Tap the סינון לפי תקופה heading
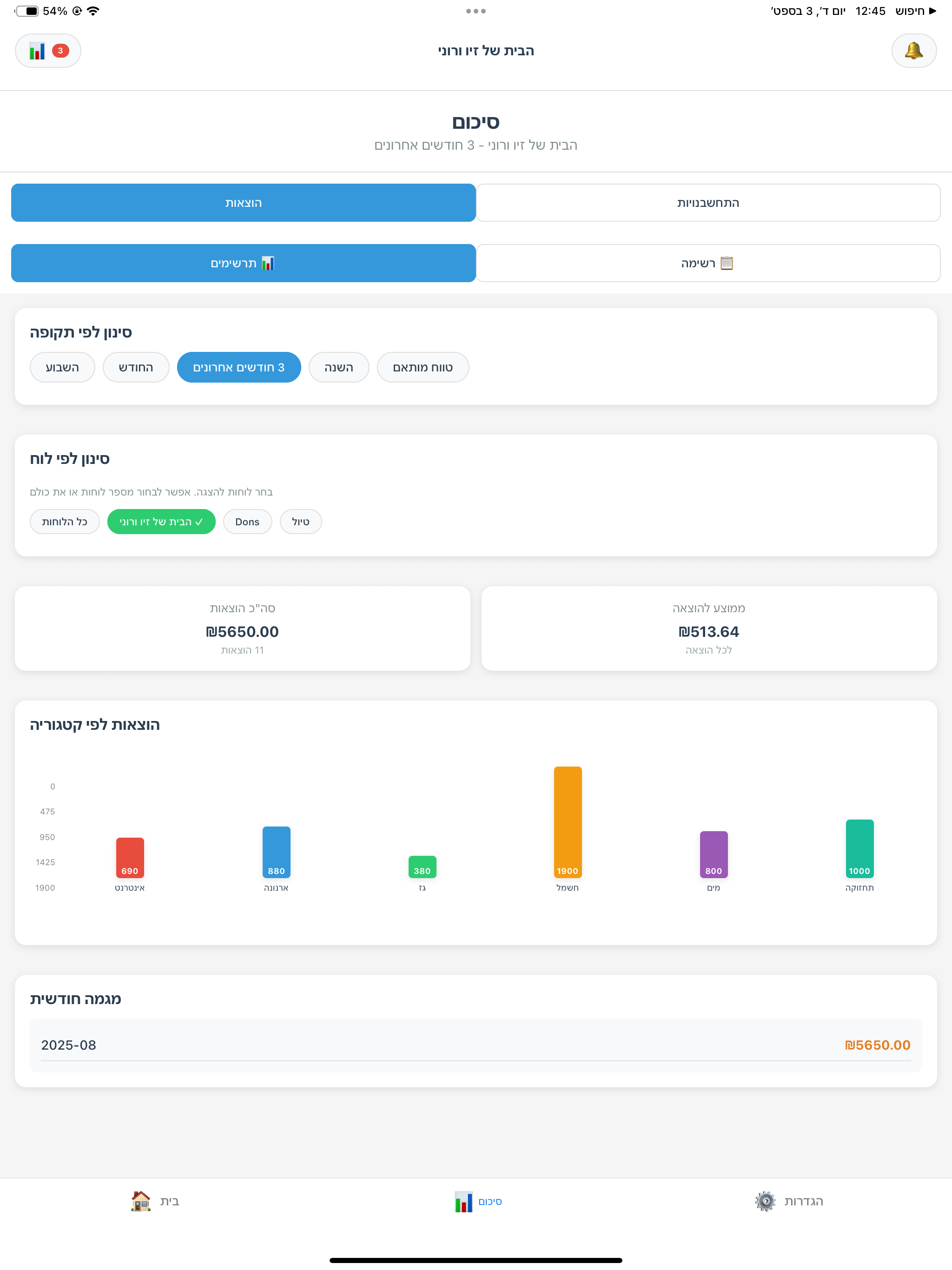 point(81,332)
